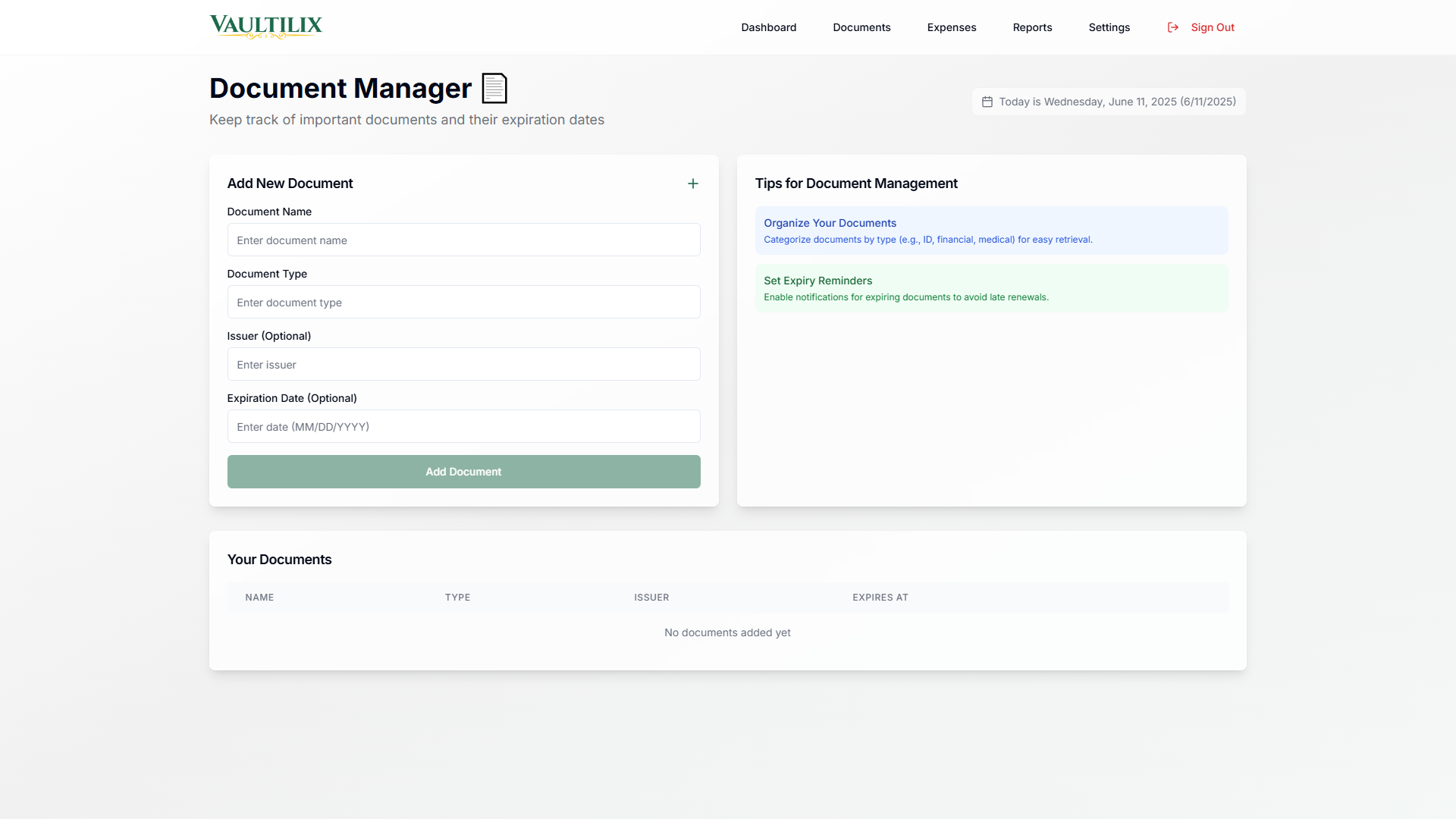Focus the Document Type input field
Image resolution: width=1456 pixels, height=819 pixels.
tap(464, 302)
